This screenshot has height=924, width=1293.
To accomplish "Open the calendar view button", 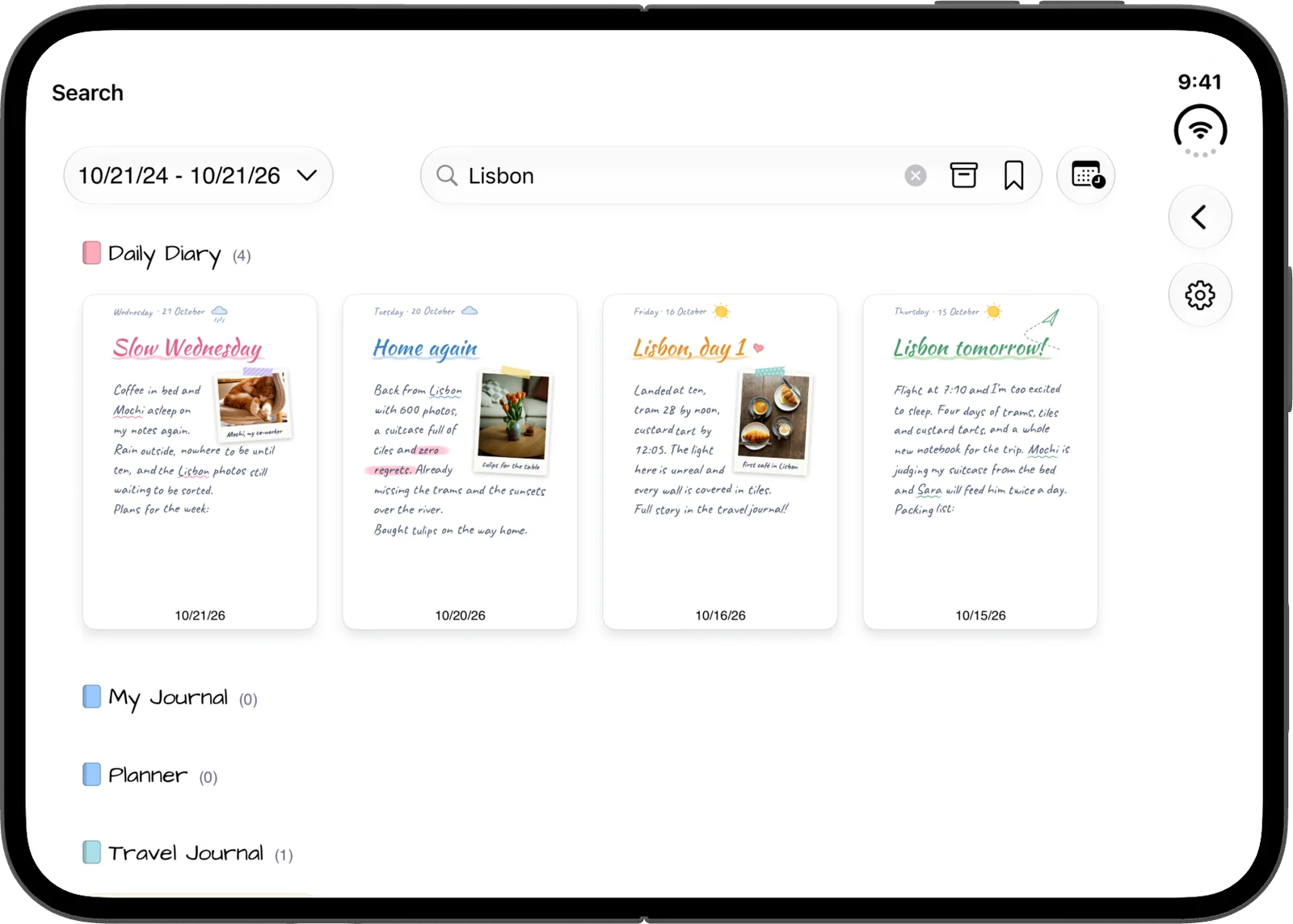I will pyautogui.click(x=1086, y=175).
